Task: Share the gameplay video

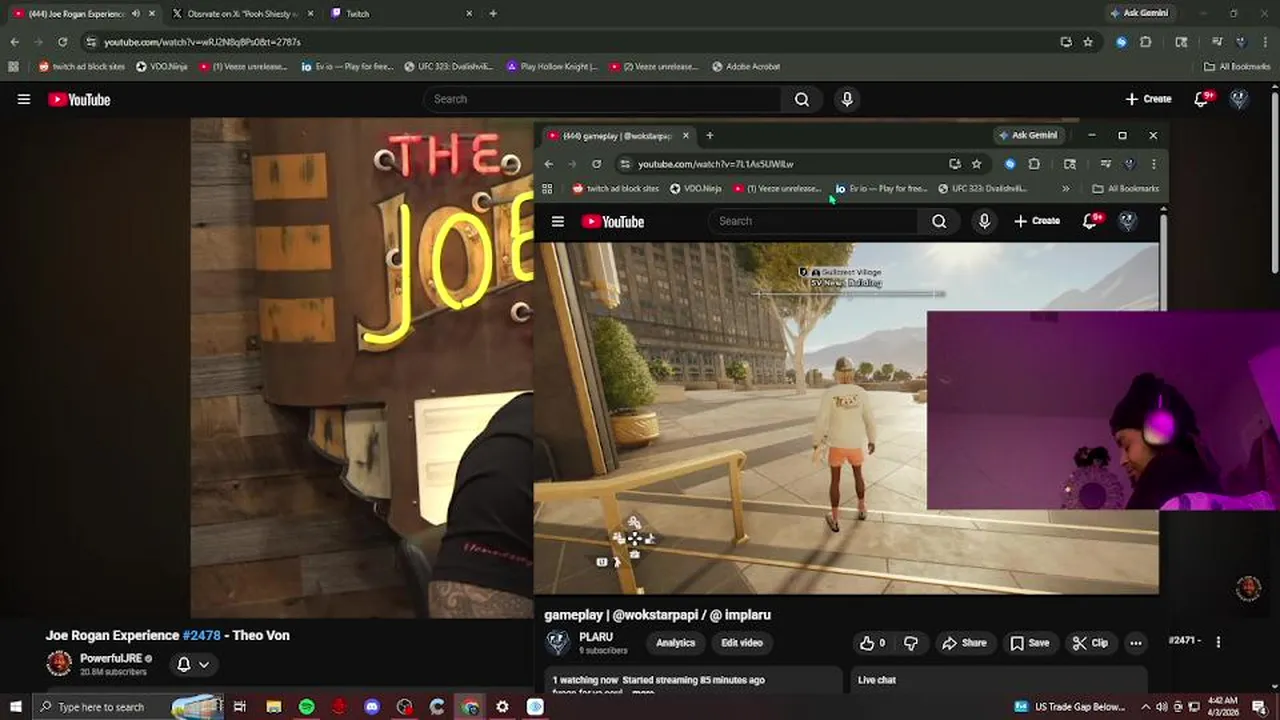Action: [964, 643]
